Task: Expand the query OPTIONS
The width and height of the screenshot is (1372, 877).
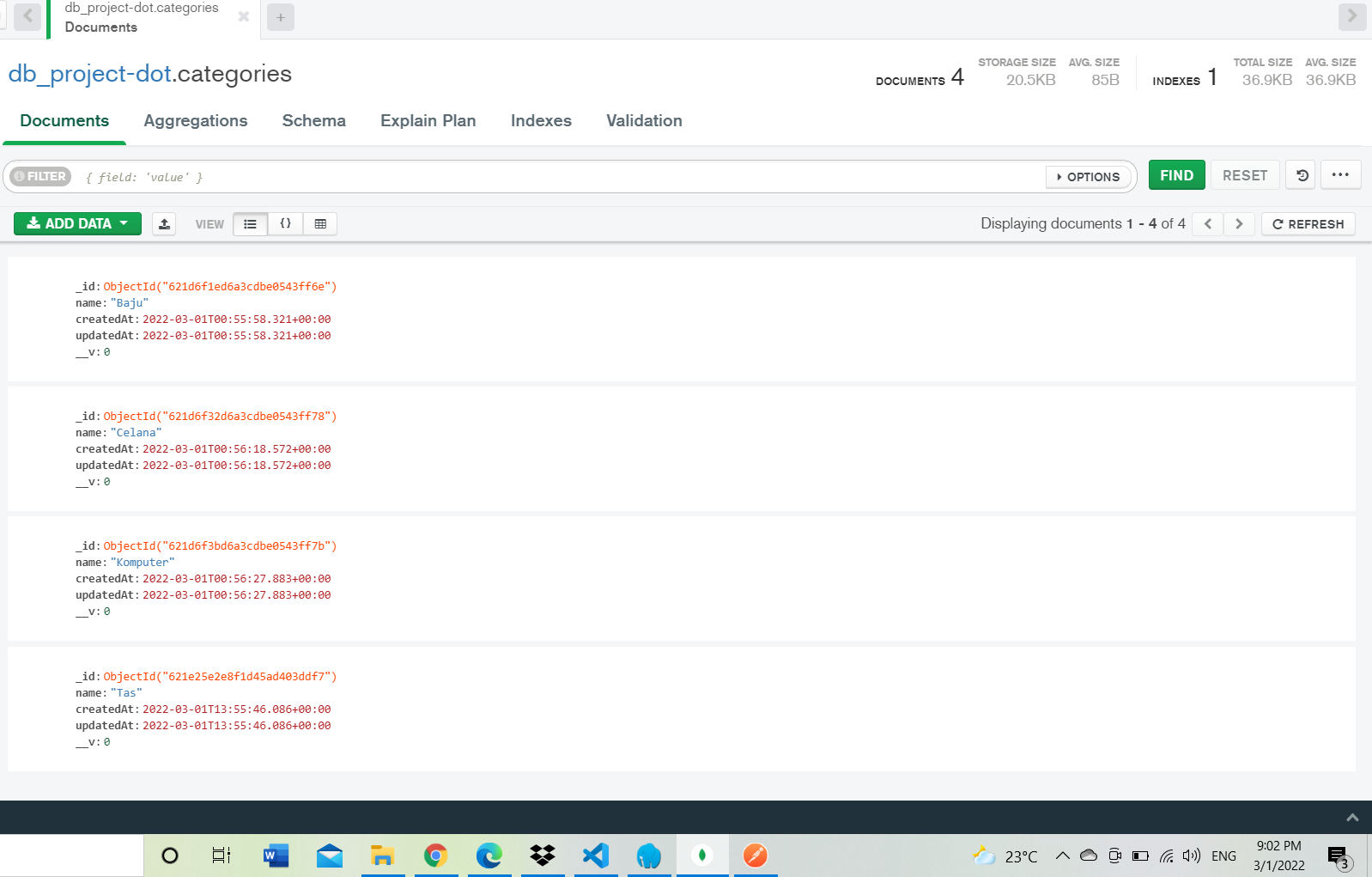Action: pyautogui.click(x=1089, y=177)
